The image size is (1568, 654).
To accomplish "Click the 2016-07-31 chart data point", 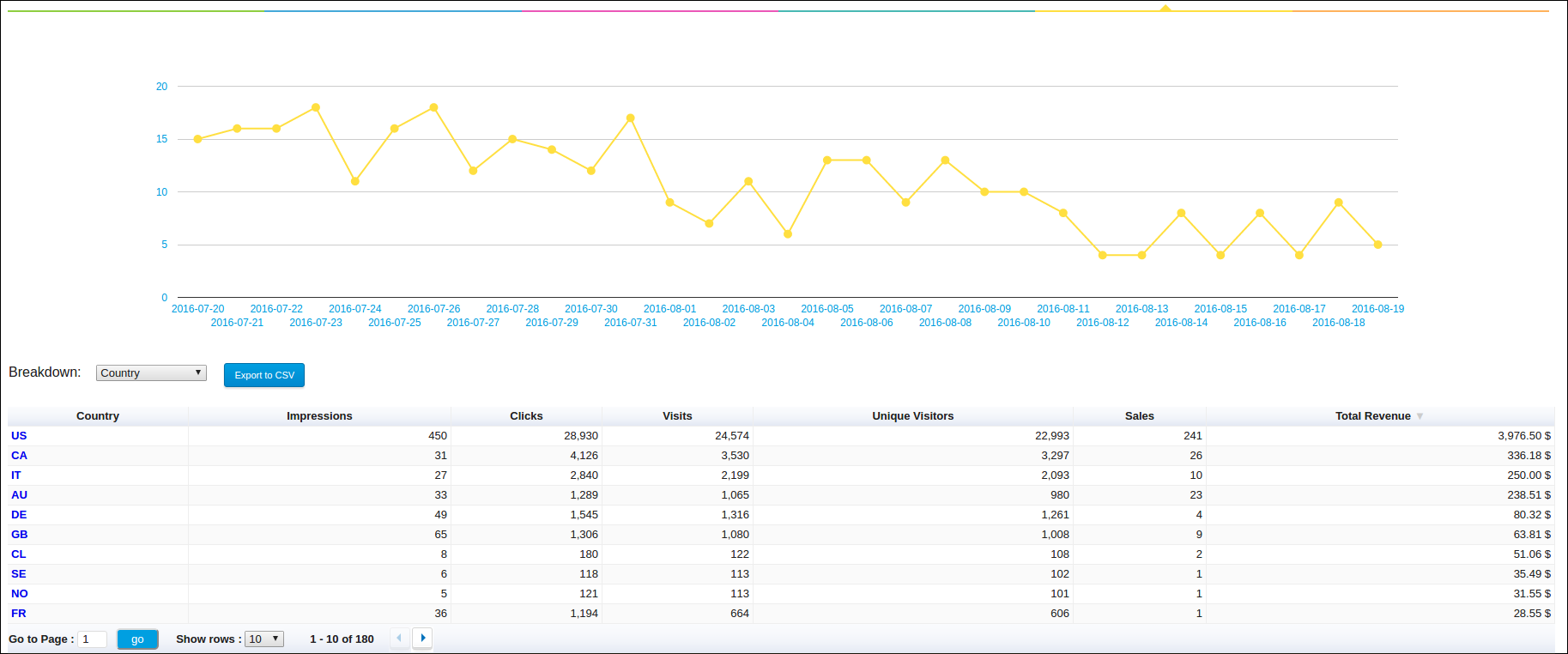I will (x=631, y=118).
